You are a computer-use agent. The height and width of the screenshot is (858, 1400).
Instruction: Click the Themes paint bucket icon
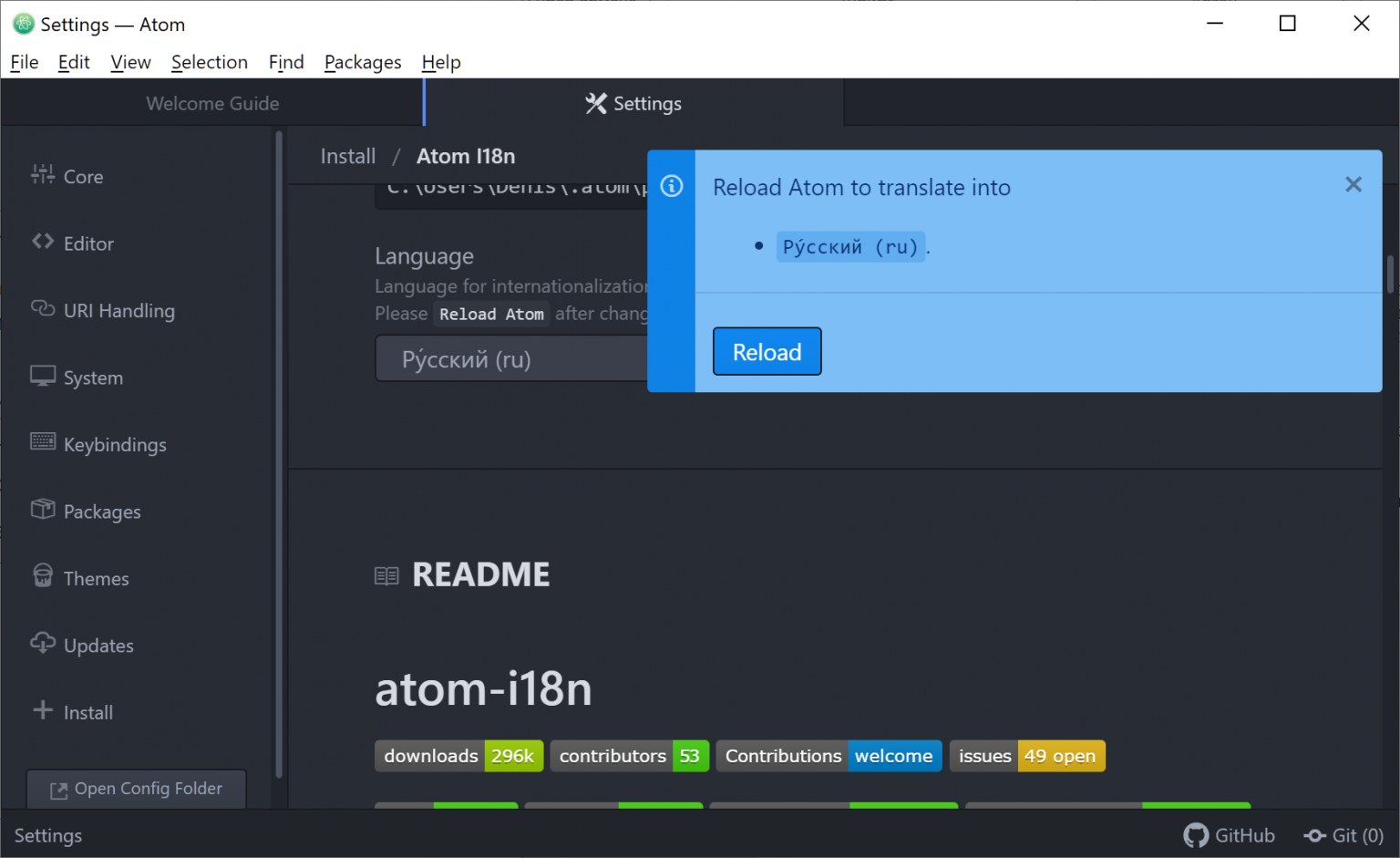pos(43,575)
